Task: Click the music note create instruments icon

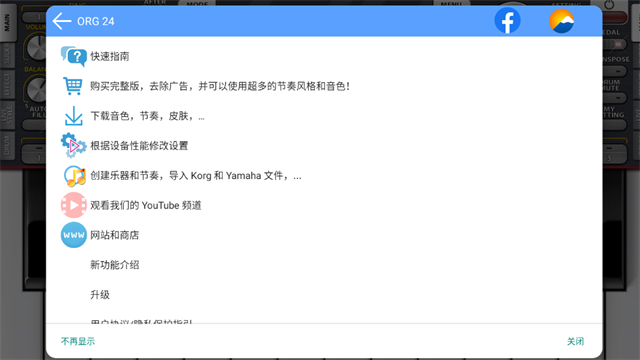Action: (74, 176)
